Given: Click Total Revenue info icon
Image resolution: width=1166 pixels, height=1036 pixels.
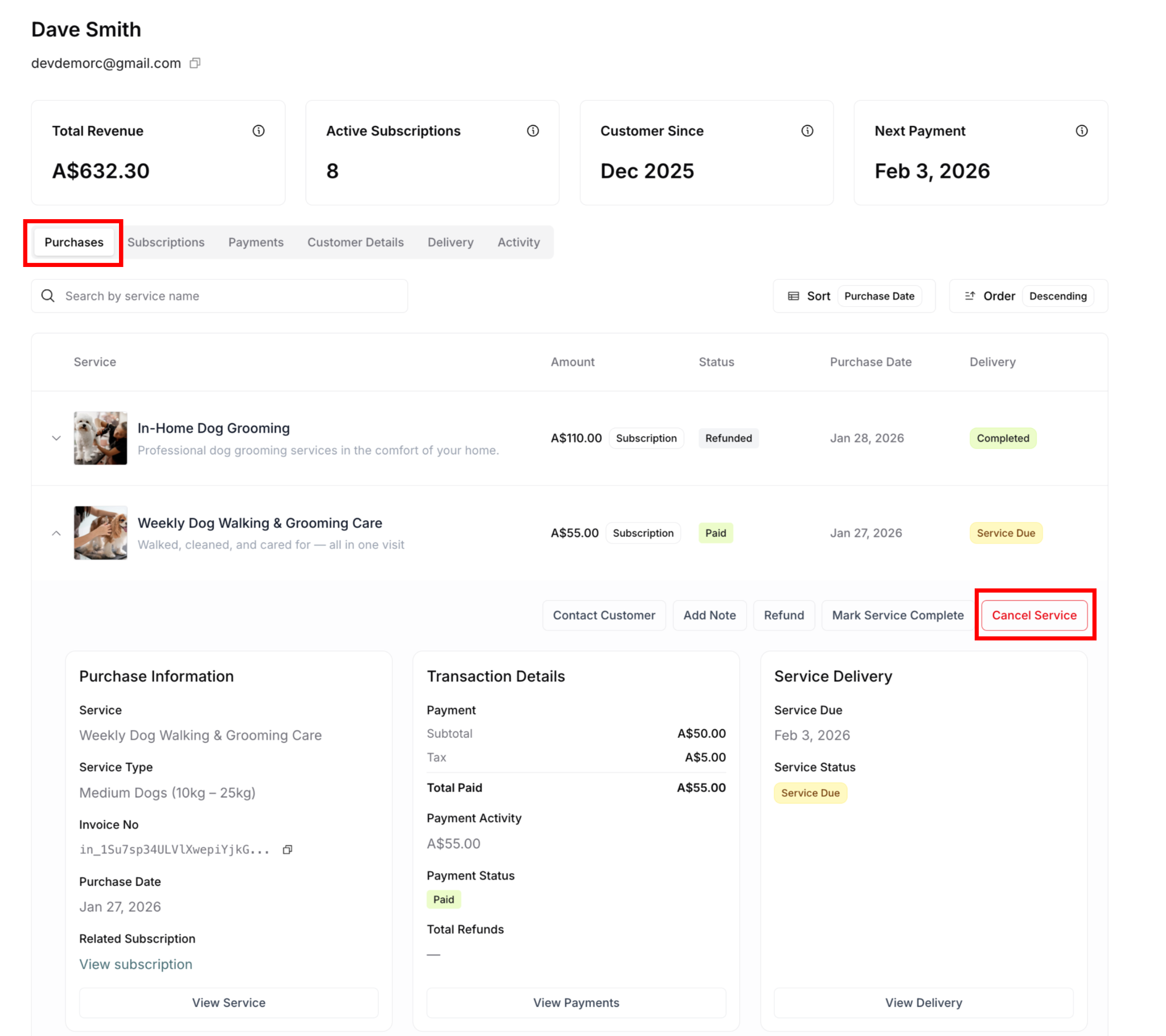Looking at the screenshot, I should click(x=258, y=131).
